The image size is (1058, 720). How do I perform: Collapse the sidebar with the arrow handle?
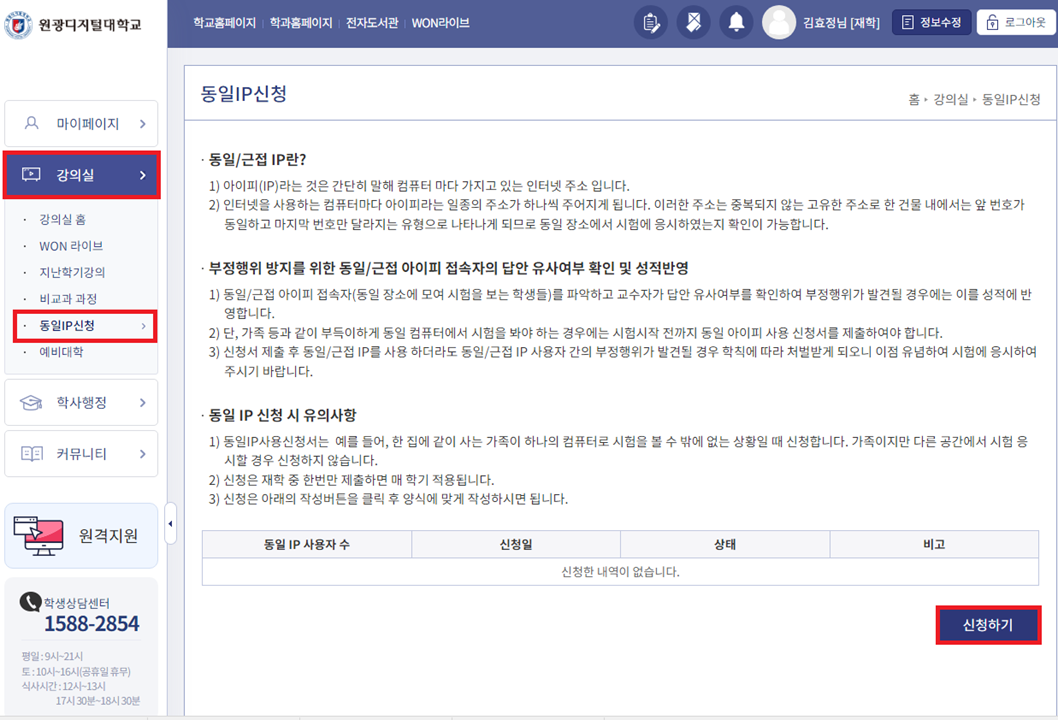(x=170, y=525)
